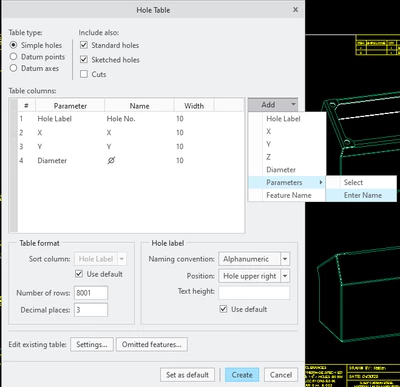Click the Name column header
This screenshot has width=400, height=387.
pyautogui.click(x=139, y=106)
